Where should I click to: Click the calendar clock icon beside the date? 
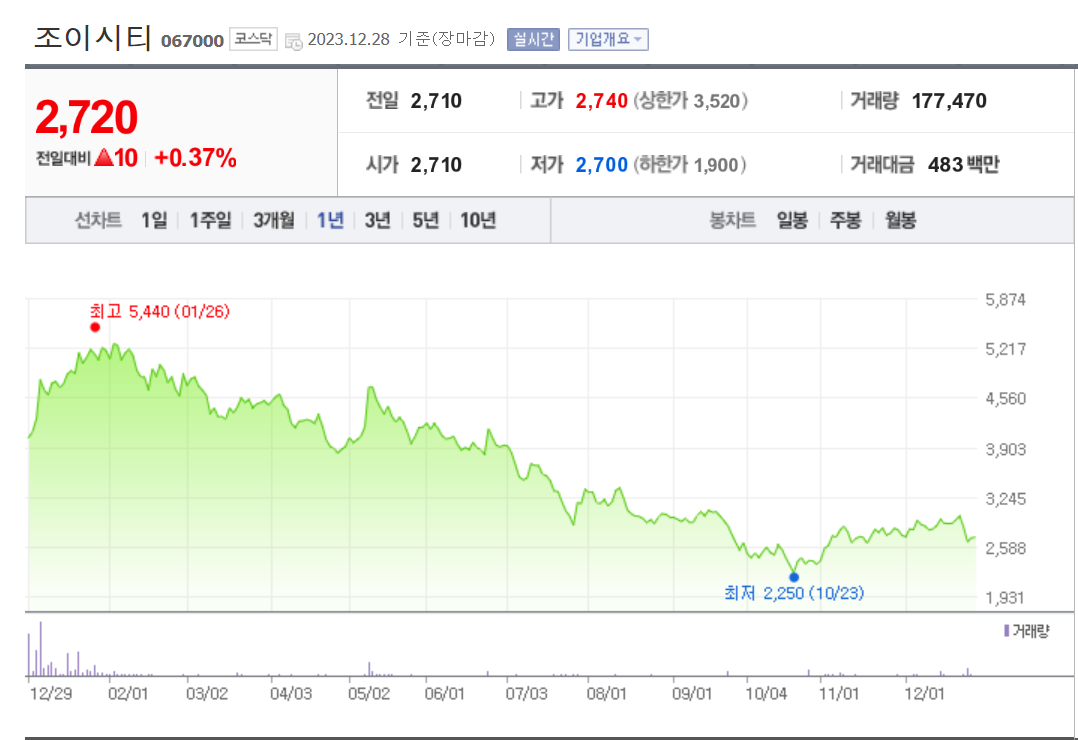tap(294, 41)
